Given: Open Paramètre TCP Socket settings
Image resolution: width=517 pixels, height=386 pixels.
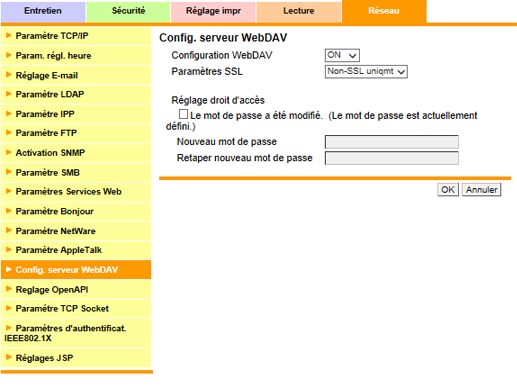Looking at the screenshot, I should pos(76,309).
